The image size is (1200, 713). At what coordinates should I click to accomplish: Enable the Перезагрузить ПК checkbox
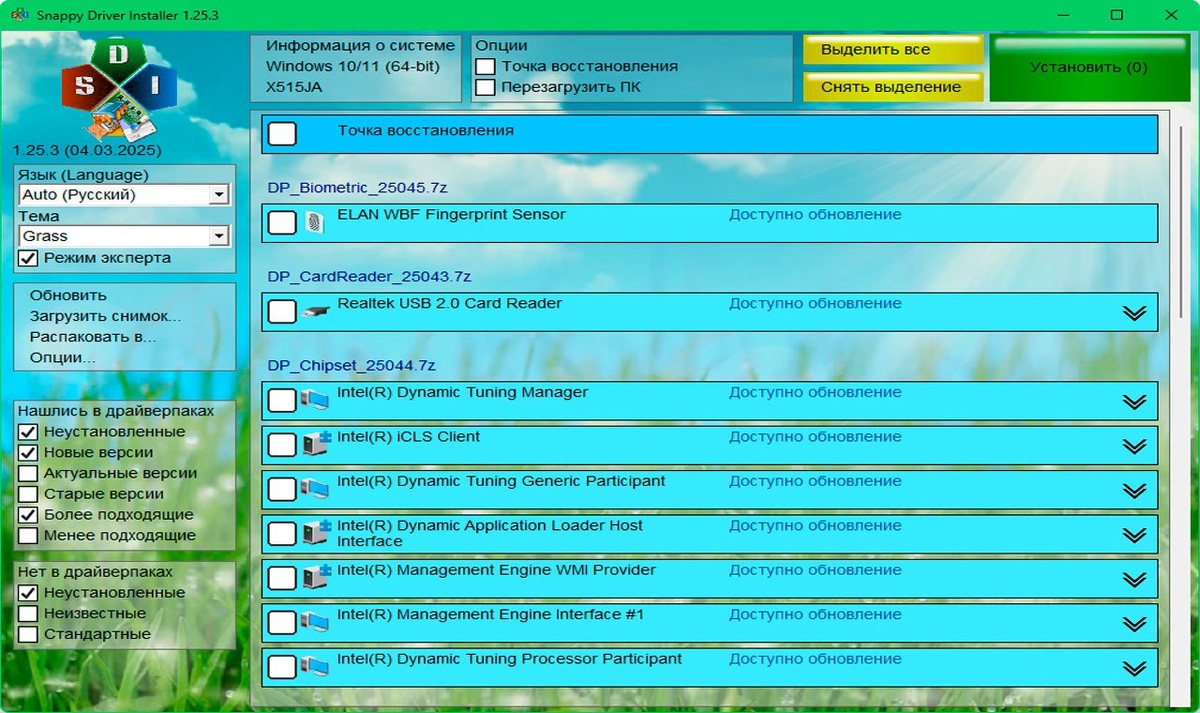(x=485, y=87)
